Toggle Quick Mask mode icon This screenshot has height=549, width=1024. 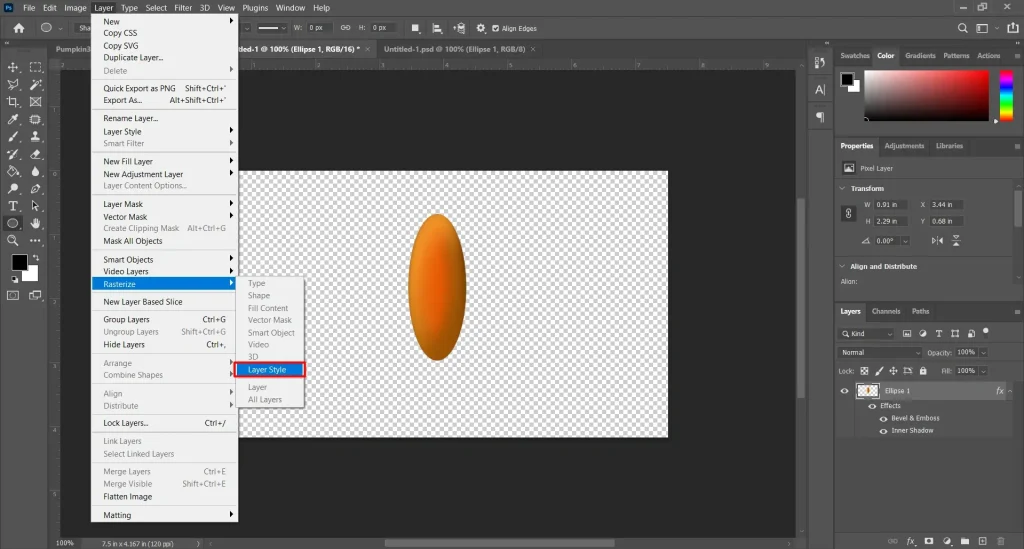12,295
